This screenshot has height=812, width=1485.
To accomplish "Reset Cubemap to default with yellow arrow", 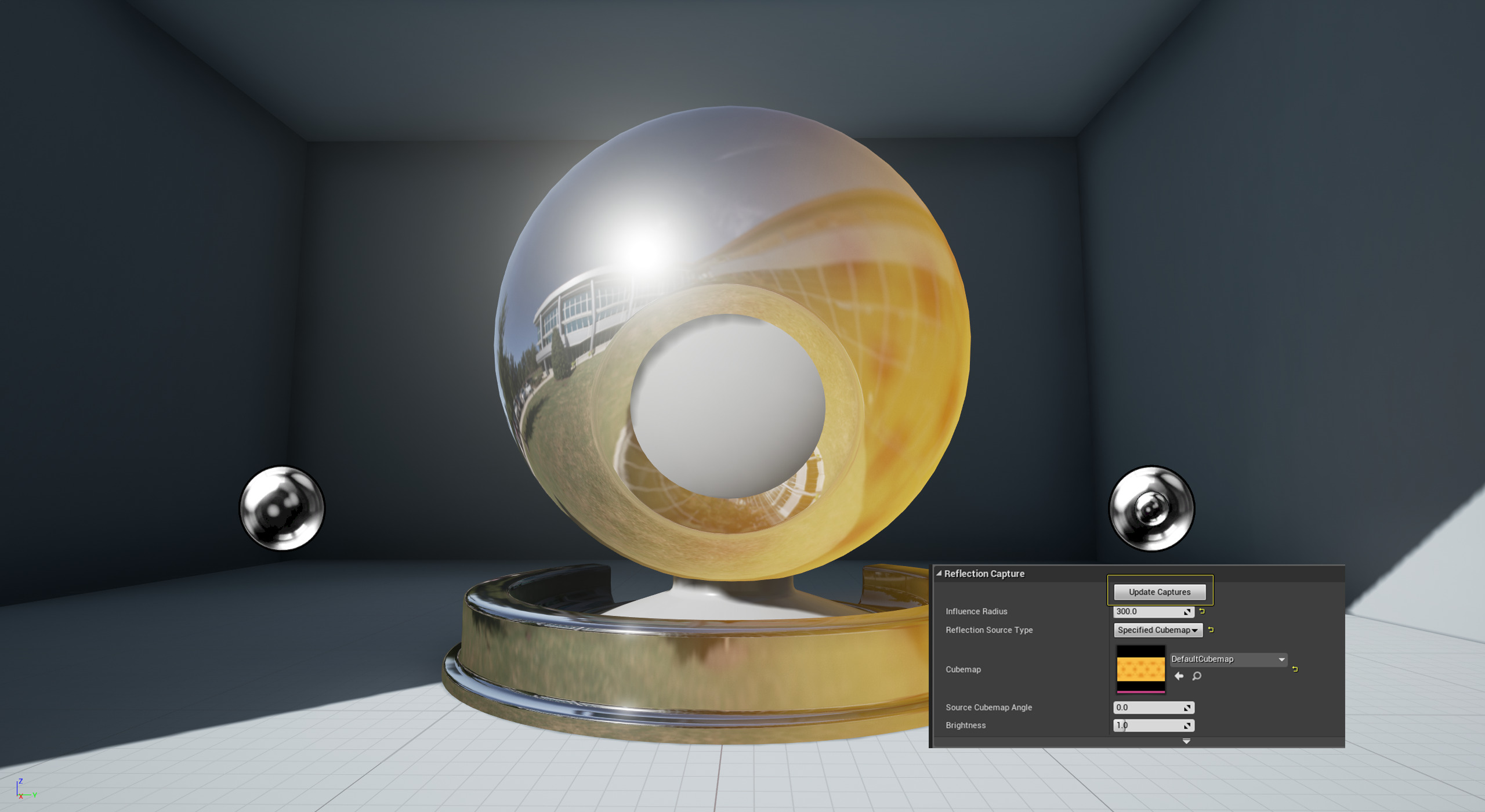I will click(1295, 669).
